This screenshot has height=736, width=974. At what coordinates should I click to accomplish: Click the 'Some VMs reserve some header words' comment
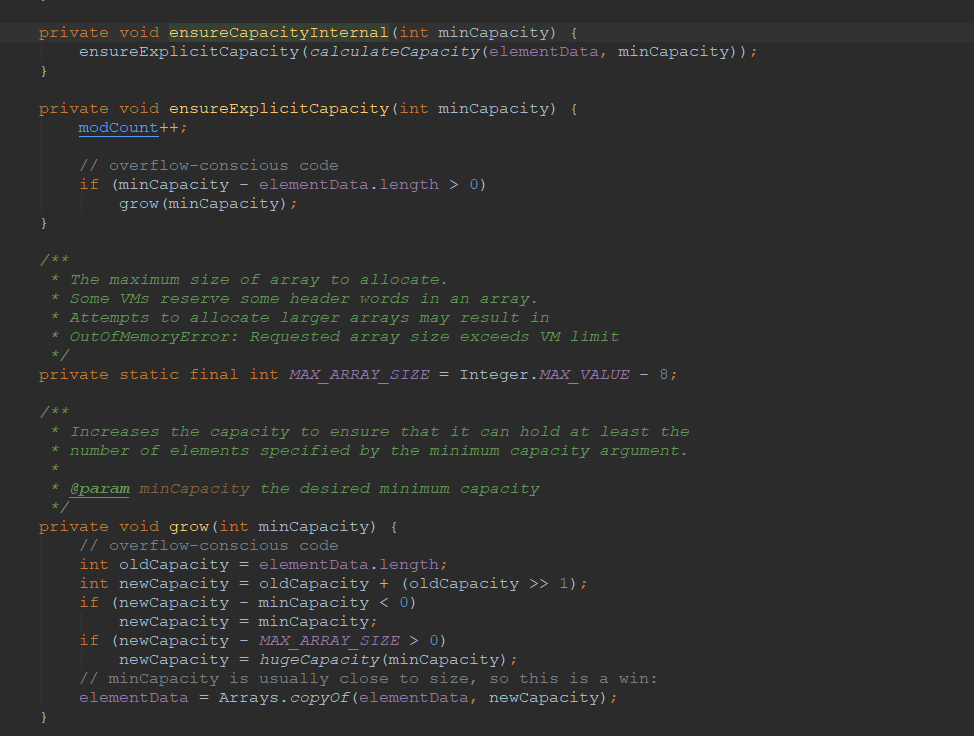303,299
